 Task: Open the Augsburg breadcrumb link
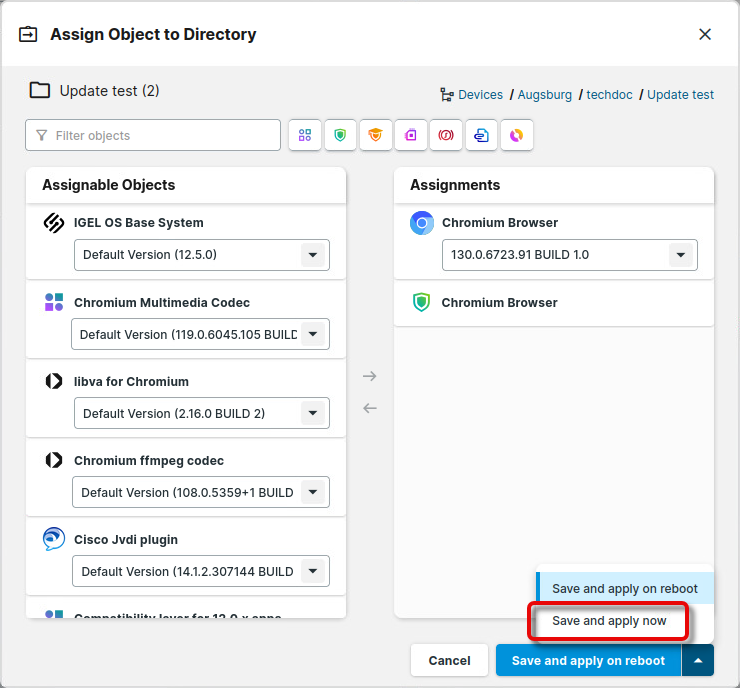545,95
